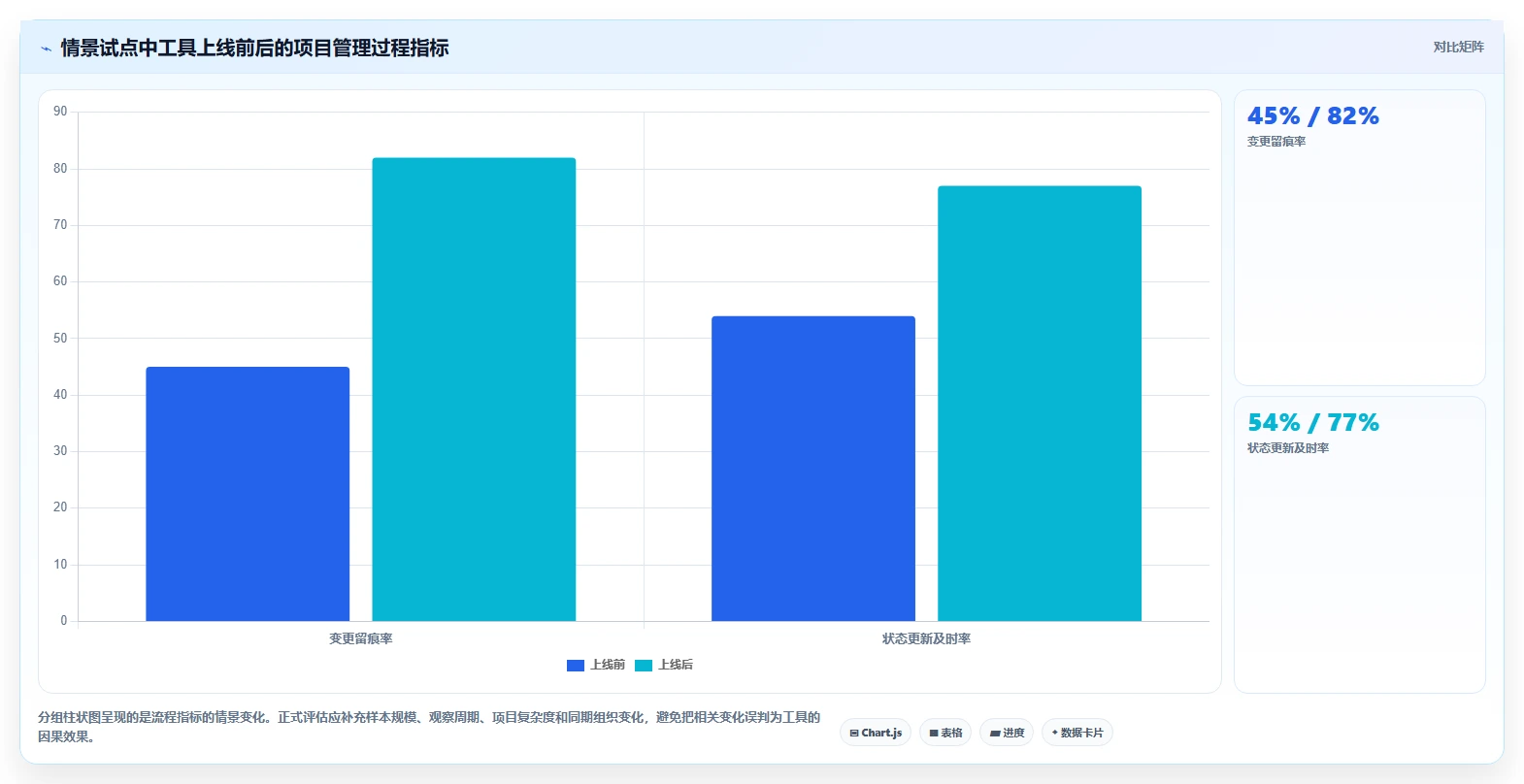Click the 状态更新及时率 x-axis label
Viewport: 1524px width, 784px height.
[x=926, y=638]
